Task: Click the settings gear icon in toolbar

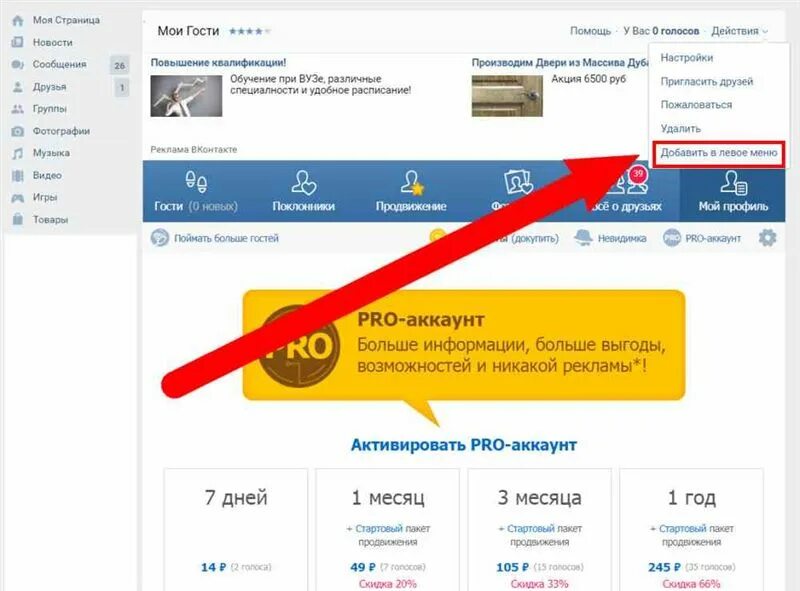Action: (x=767, y=237)
